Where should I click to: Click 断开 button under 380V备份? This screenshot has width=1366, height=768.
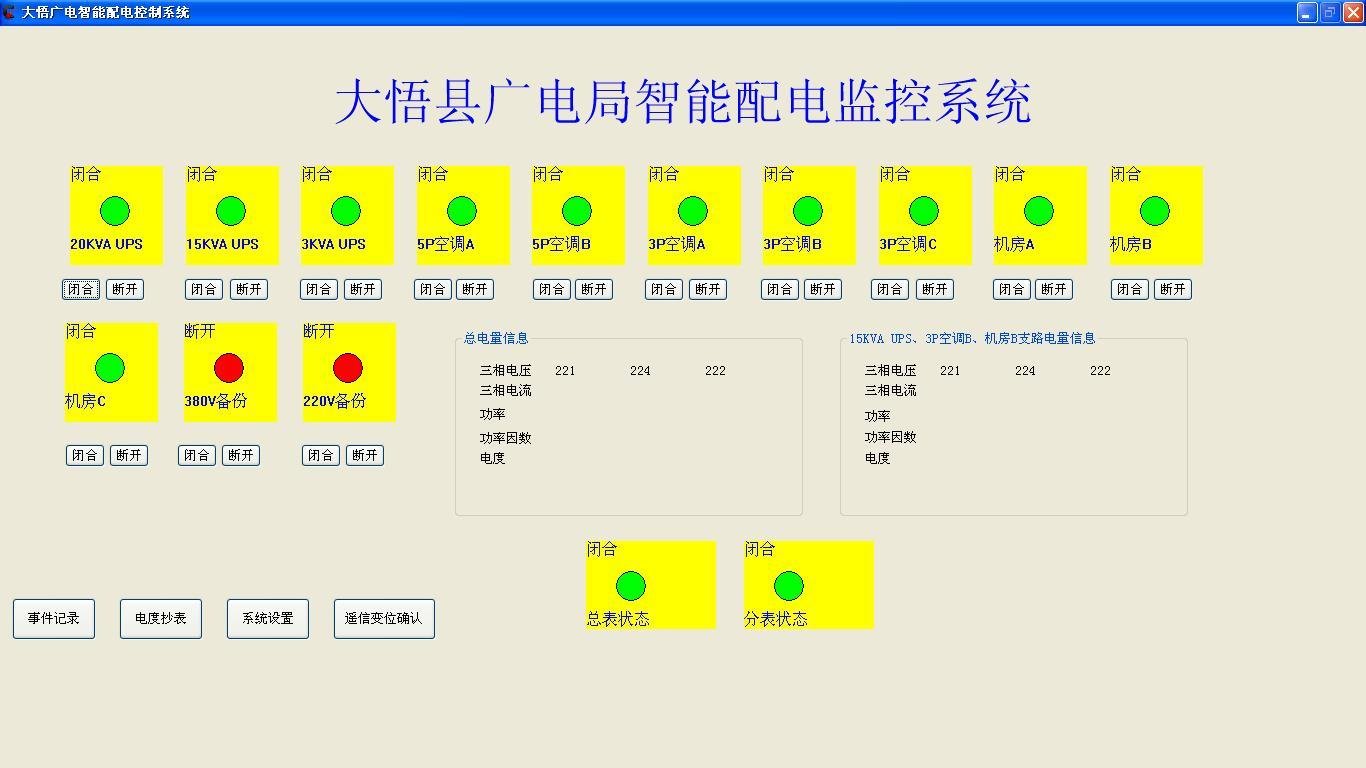(x=241, y=455)
